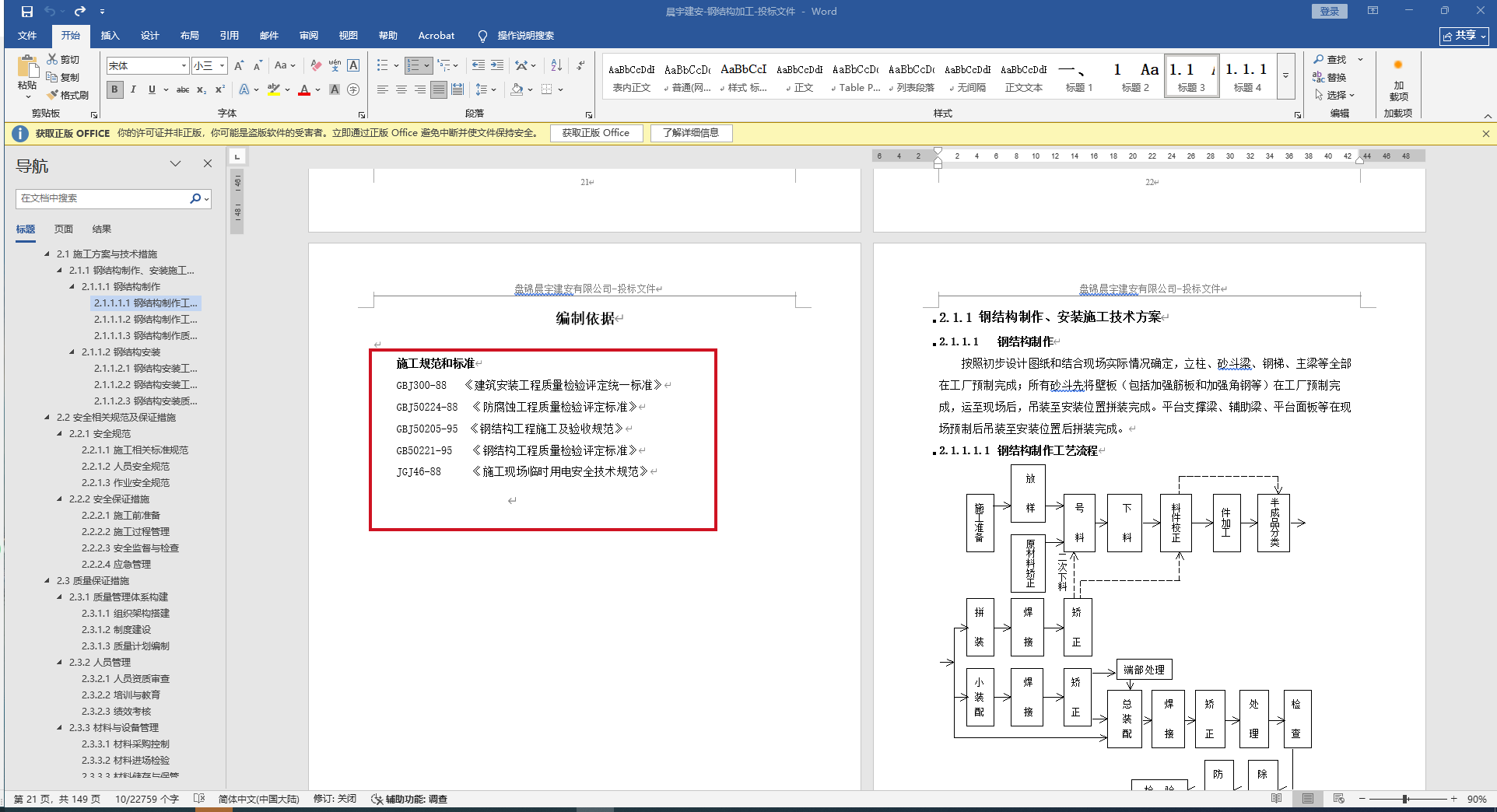Close the yellow Office notification bar

1486,134
